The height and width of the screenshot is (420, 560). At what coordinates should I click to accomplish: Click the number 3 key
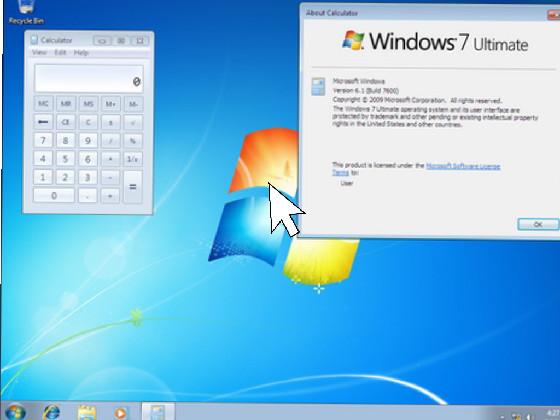pos(88,177)
